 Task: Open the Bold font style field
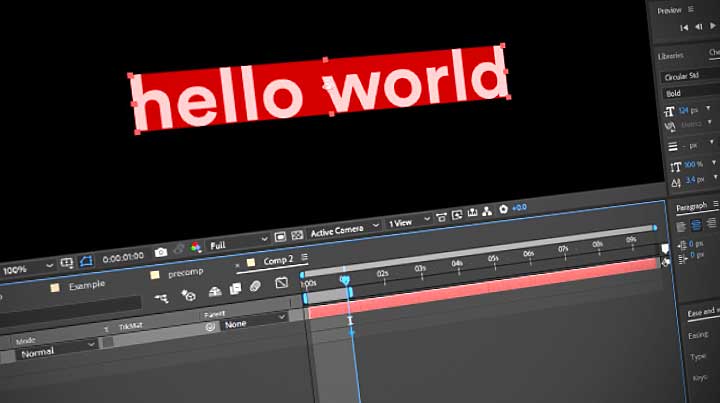click(691, 92)
